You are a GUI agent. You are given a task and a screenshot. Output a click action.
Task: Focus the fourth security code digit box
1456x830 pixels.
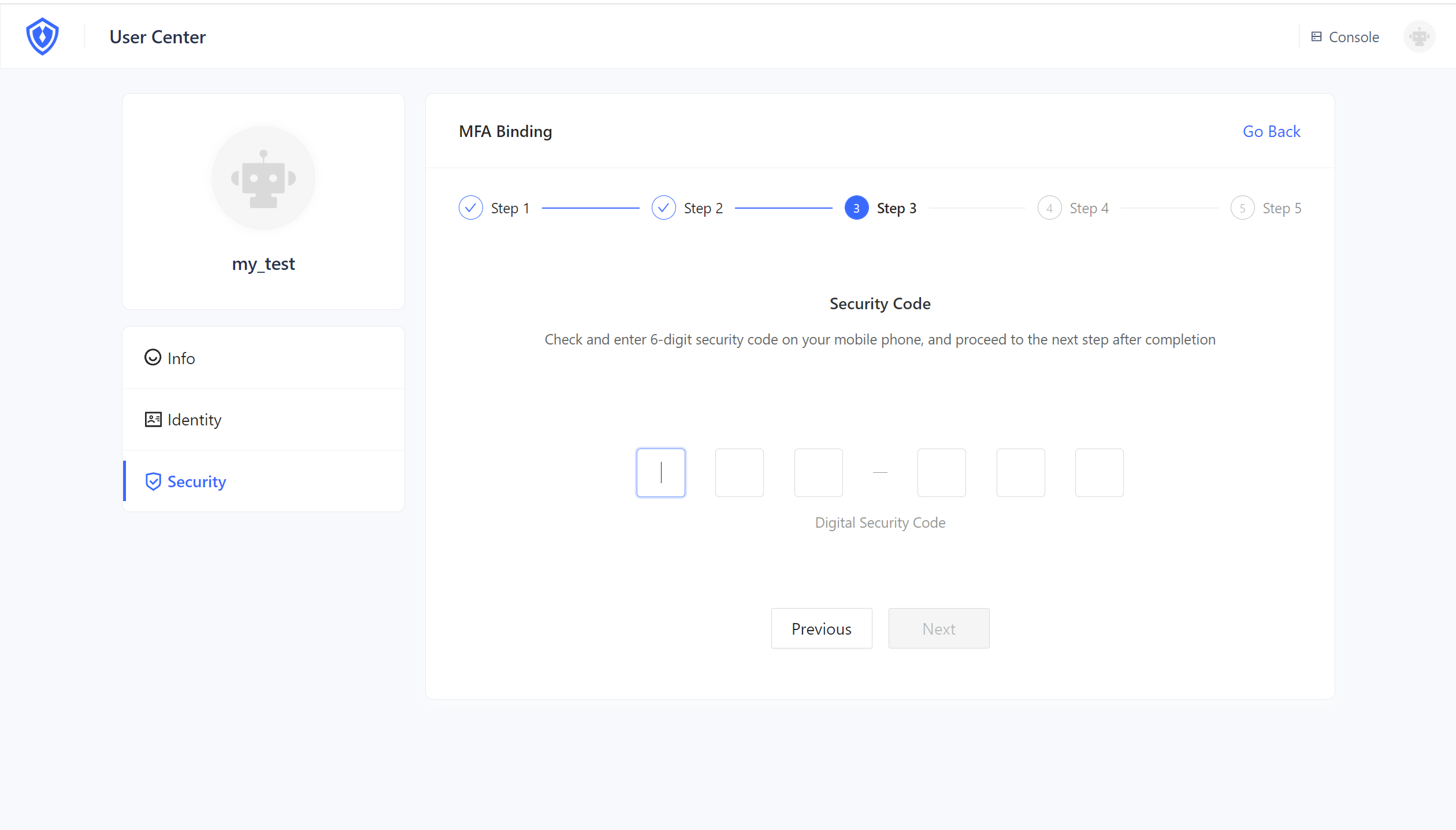coord(941,473)
